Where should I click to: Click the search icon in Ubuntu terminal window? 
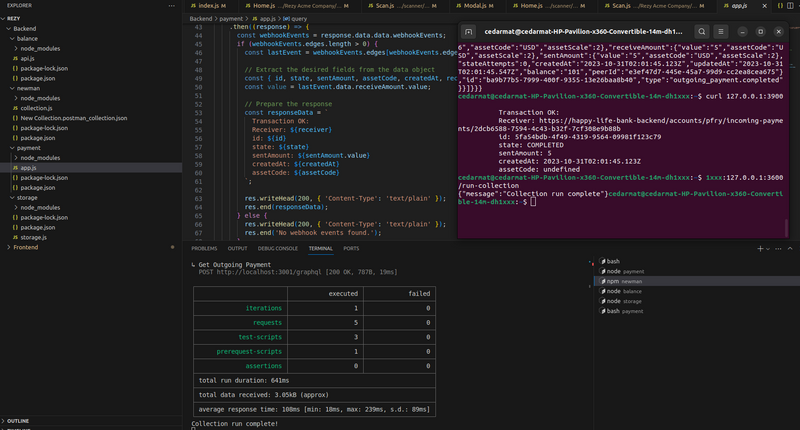tap(702, 32)
